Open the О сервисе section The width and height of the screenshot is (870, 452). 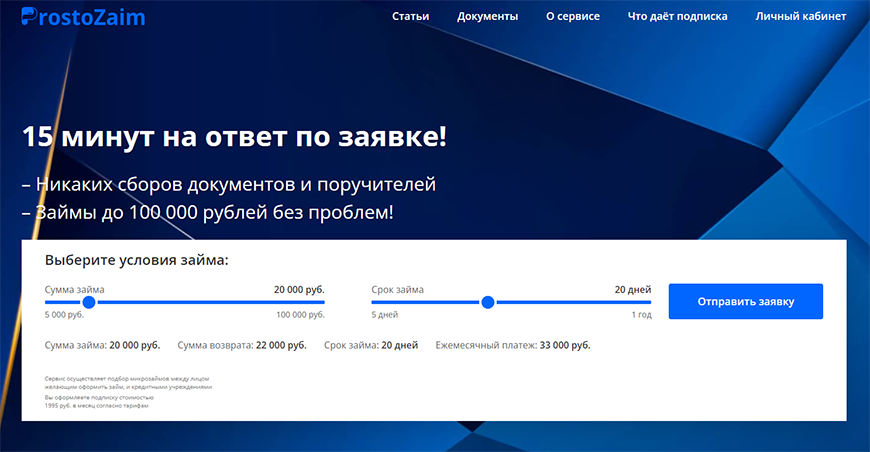click(x=573, y=17)
